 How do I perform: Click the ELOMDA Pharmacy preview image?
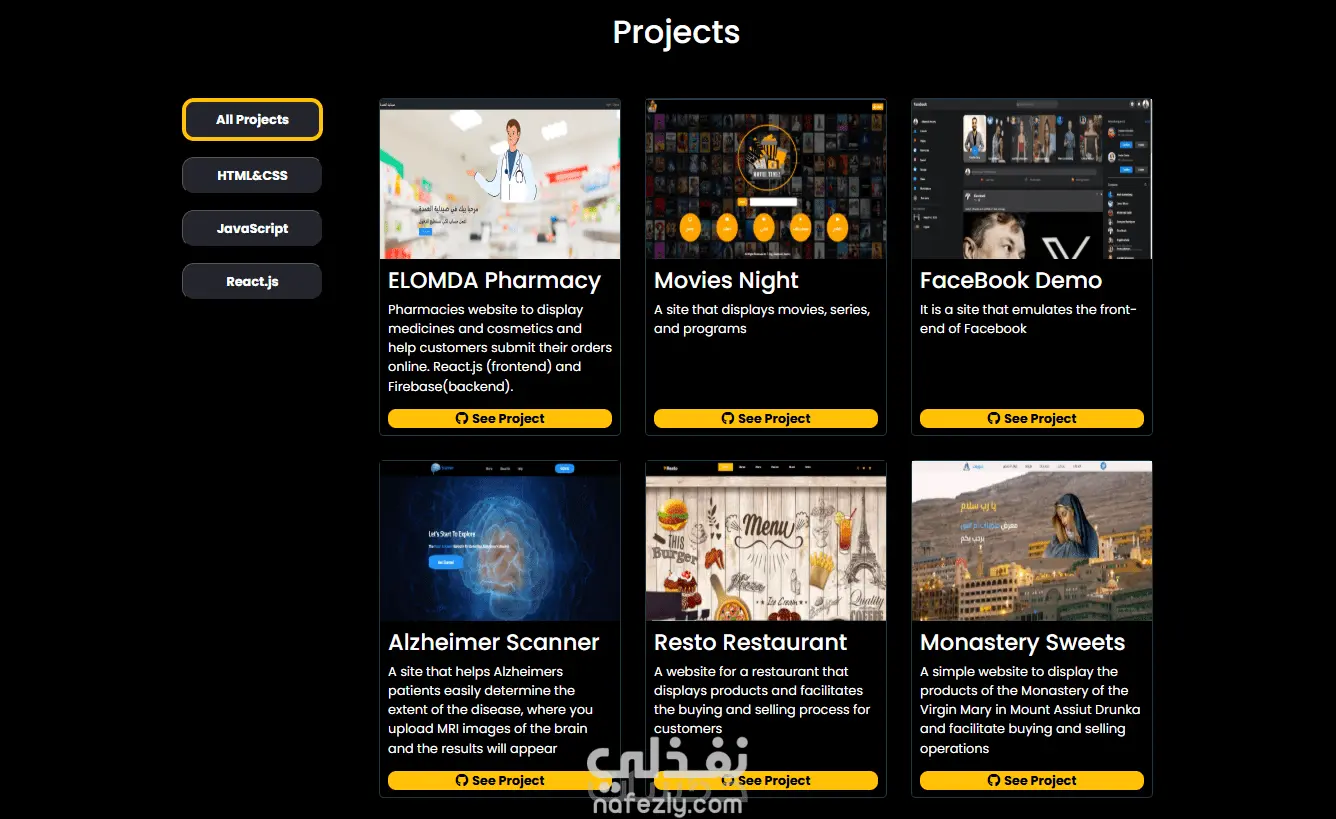tap(500, 178)
